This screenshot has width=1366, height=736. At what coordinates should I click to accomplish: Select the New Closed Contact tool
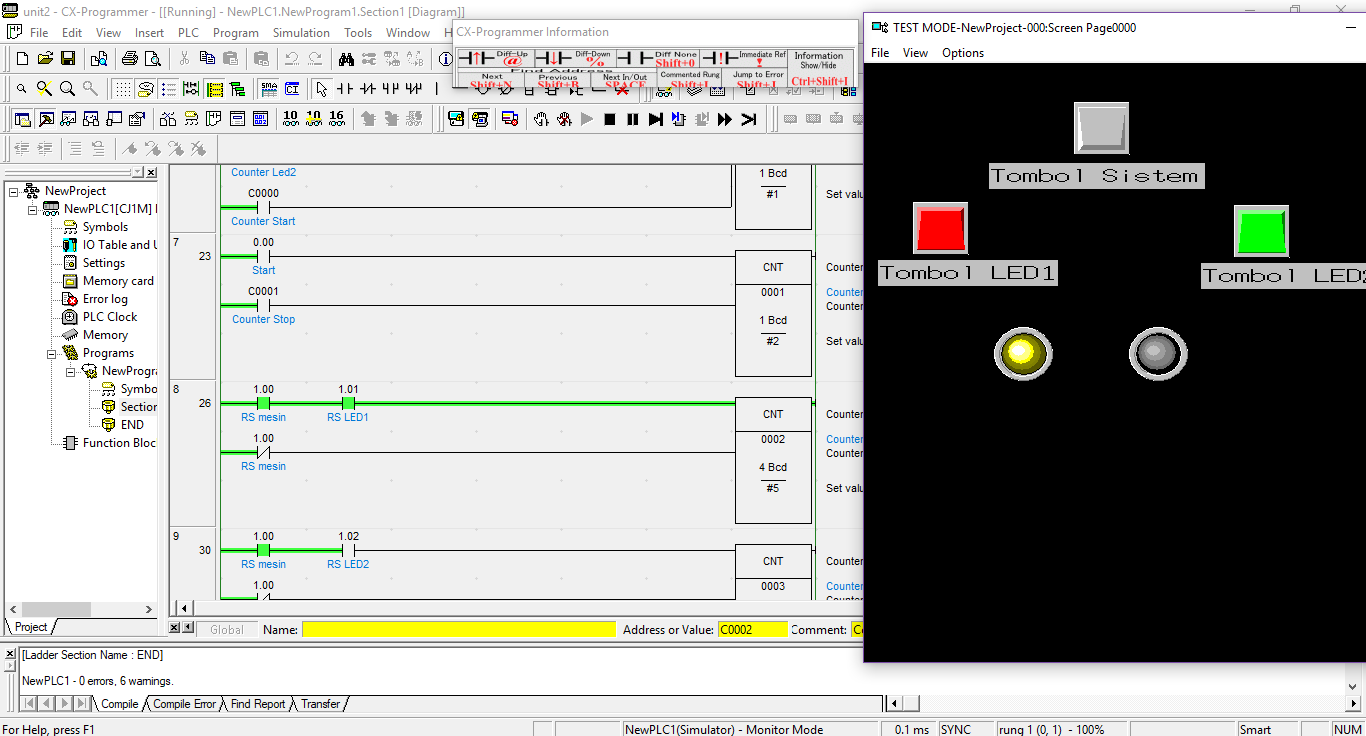click(368, 89)
